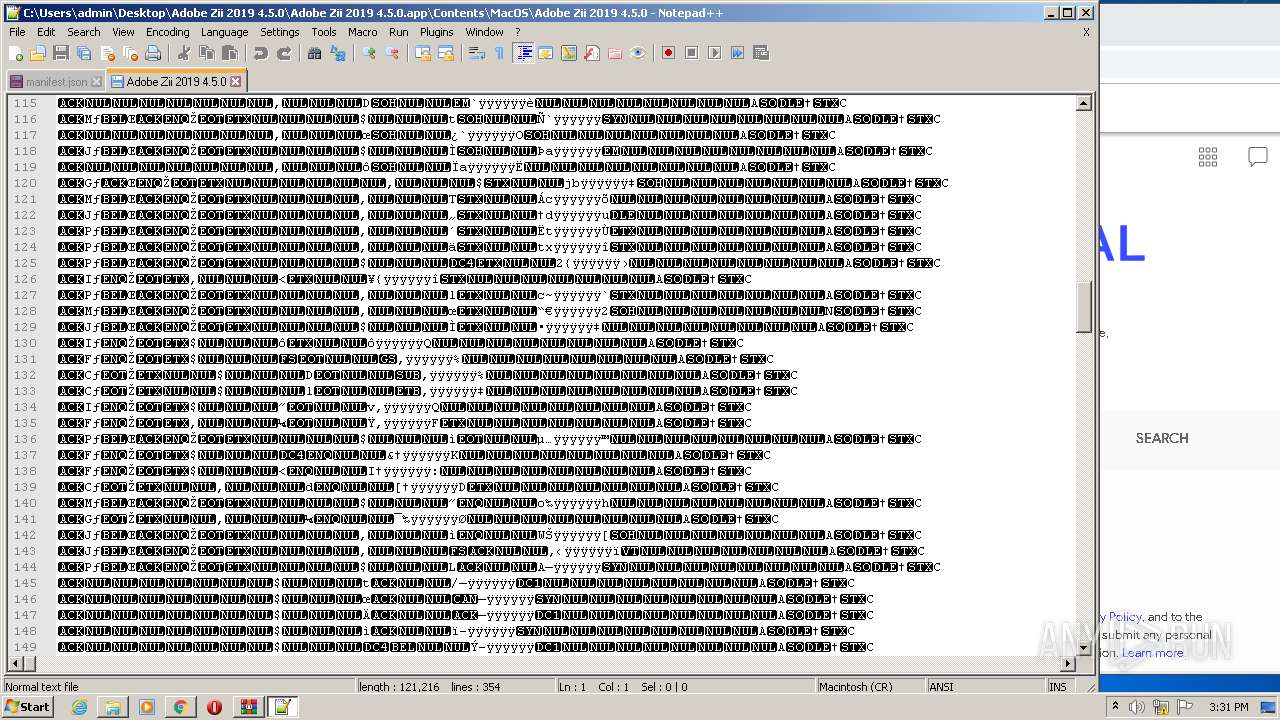
Task: Run macro multiple times icon
Action: pyautogui.click(x=737, y=53)
